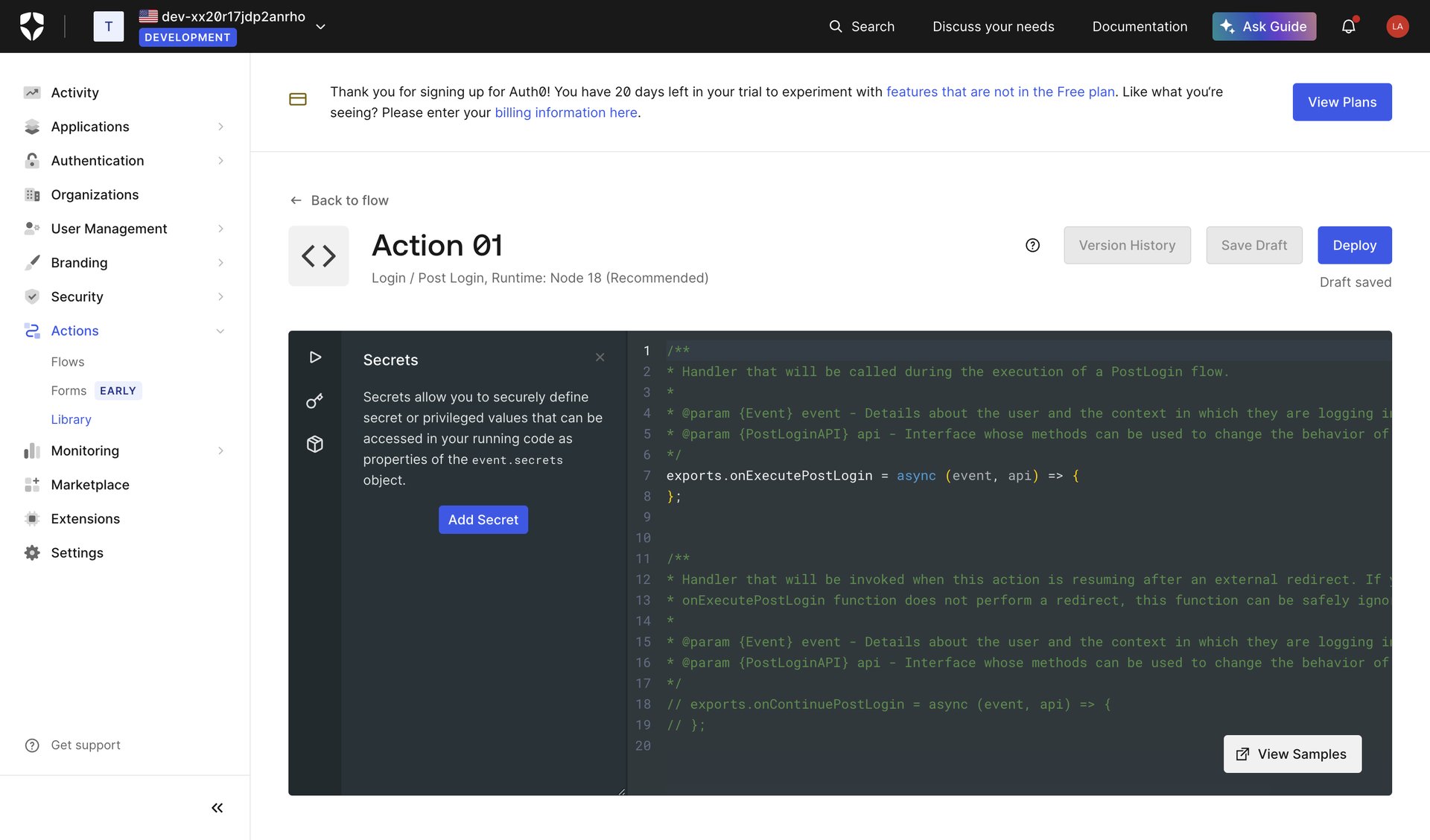
Task: Open Search from the magnifier icon
Action: tap(837, 26)
